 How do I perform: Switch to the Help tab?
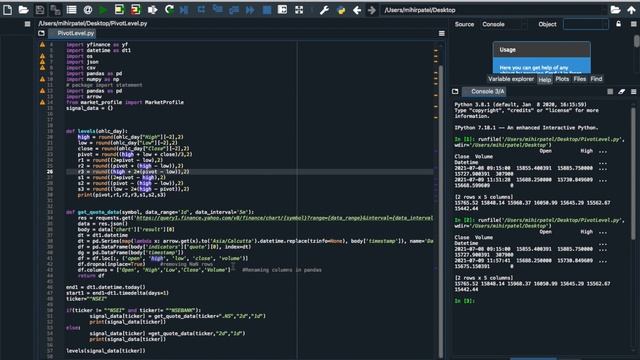(544, 79)
